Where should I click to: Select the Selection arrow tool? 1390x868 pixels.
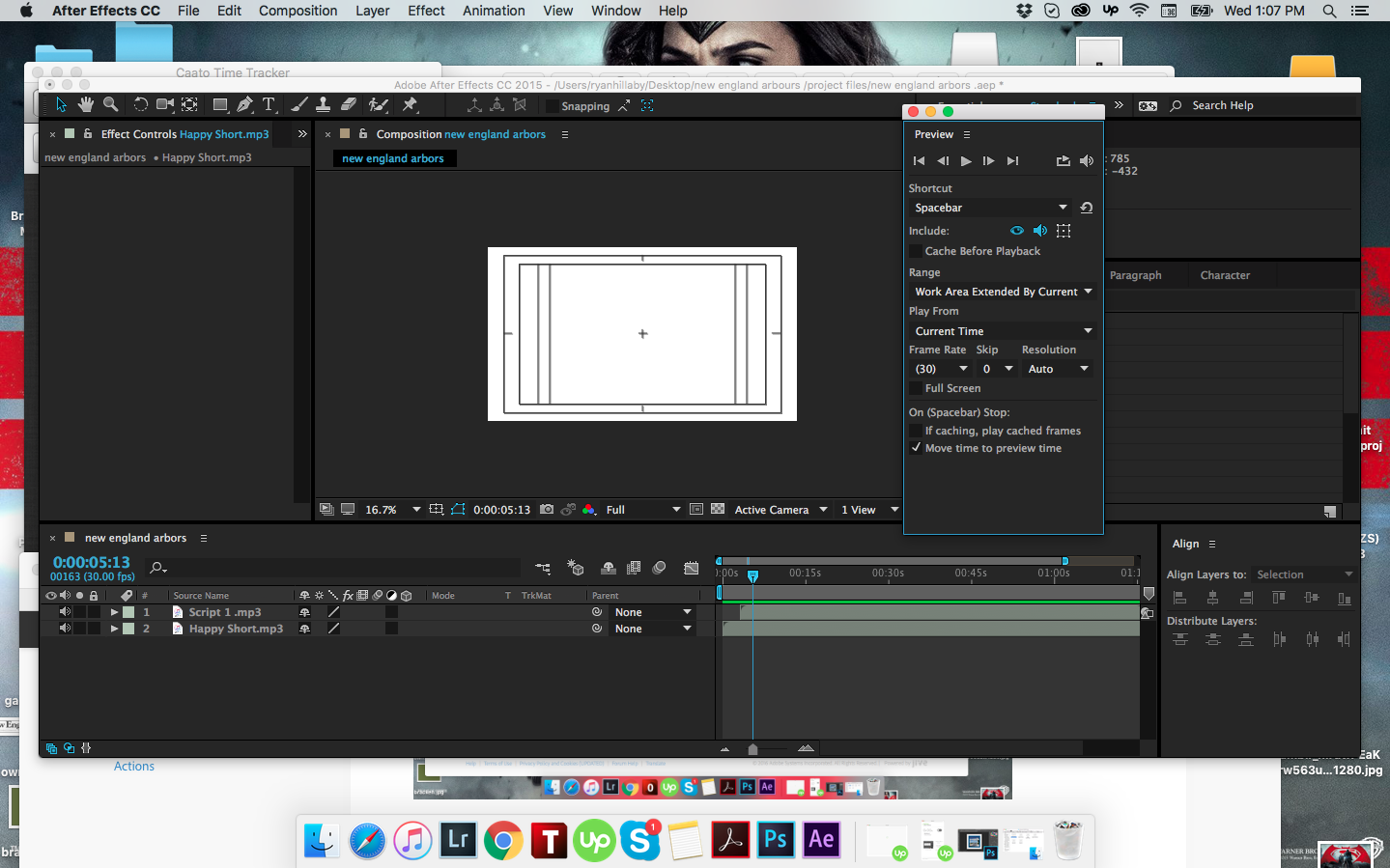(61, 104)
